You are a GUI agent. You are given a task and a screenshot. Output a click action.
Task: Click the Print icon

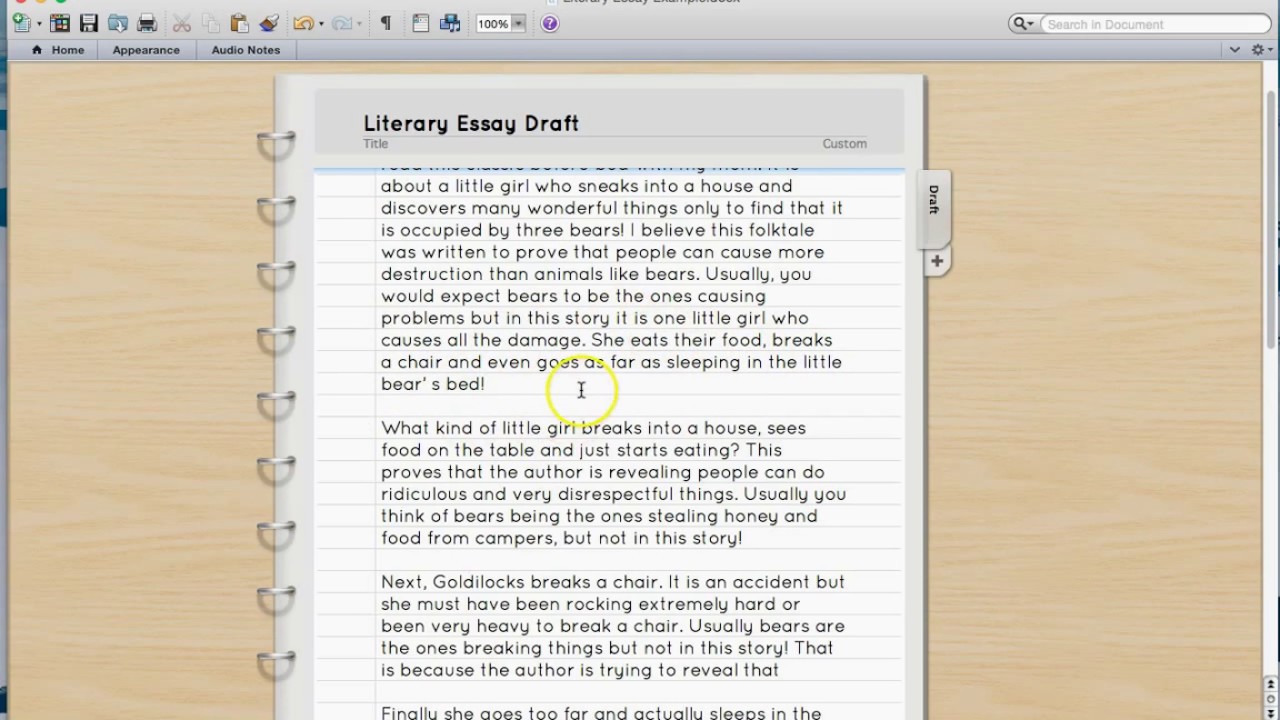pyautogui.click(x=147, y=23)
